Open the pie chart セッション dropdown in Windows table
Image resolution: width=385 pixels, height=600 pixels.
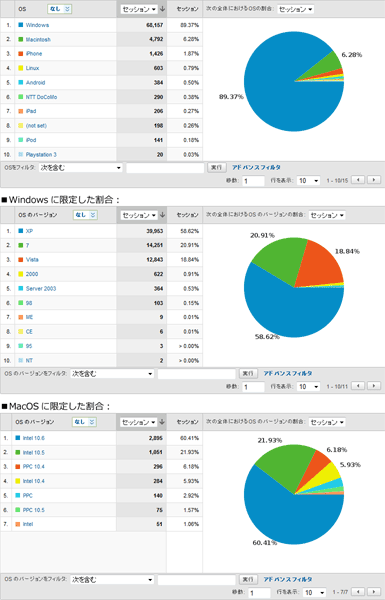coord(327,215)
